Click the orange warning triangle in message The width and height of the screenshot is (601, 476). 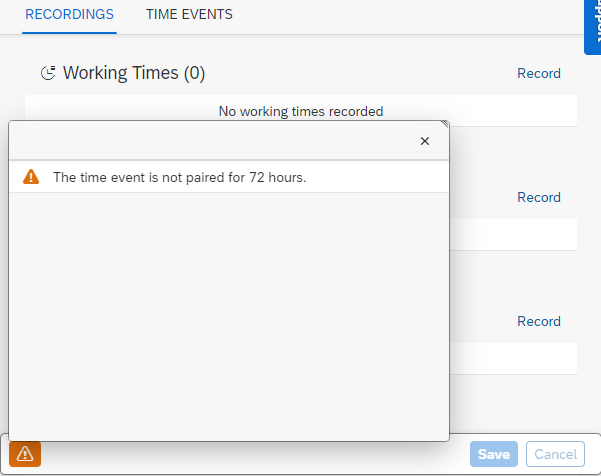click(31, 177)
